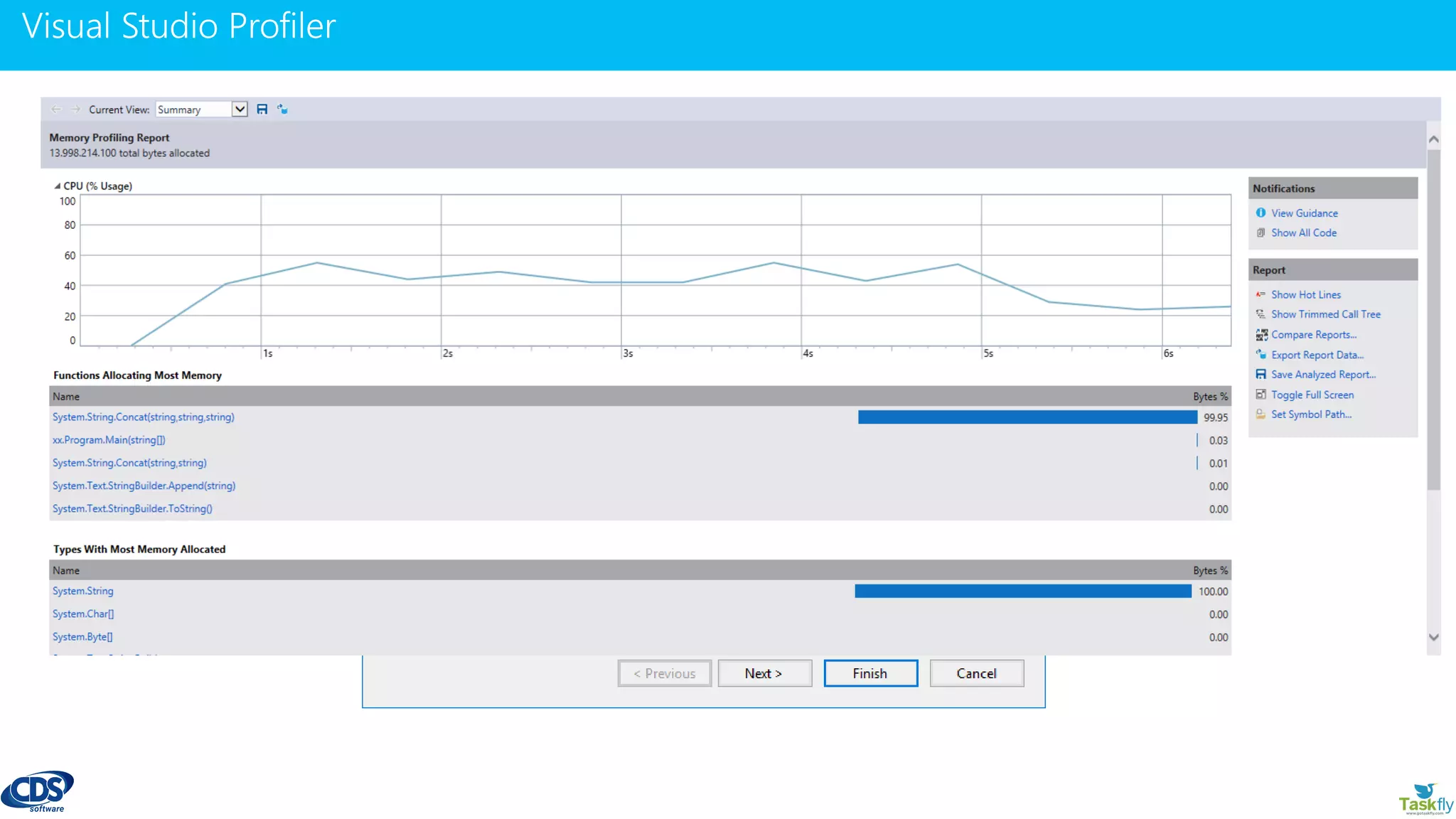Viewport: 1456px width, 819px height.
Task: Open the Current View dropdown
Action: [240, 109]
